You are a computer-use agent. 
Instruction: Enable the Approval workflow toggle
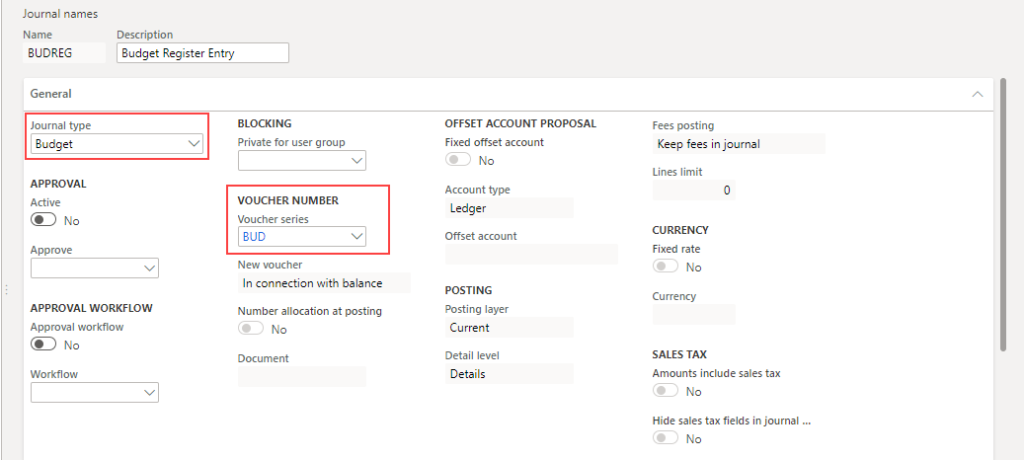(44, 344)
